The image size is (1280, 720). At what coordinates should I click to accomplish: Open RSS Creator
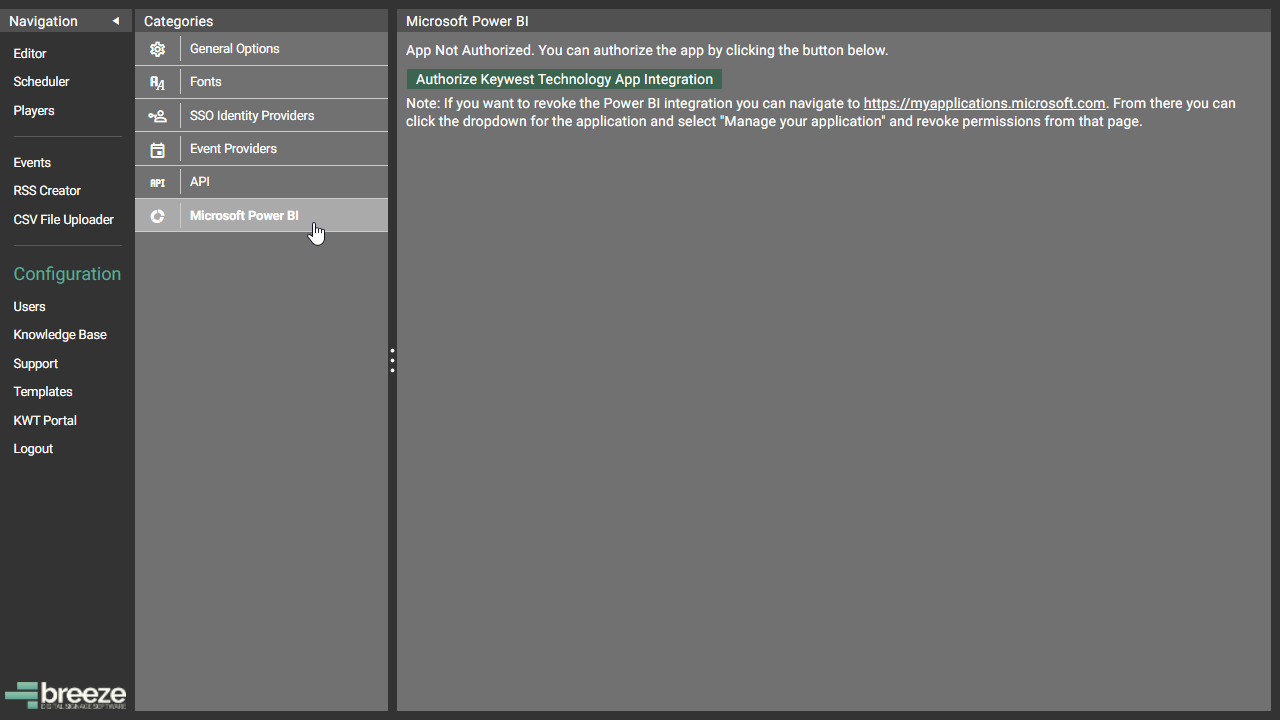(47, 190)
